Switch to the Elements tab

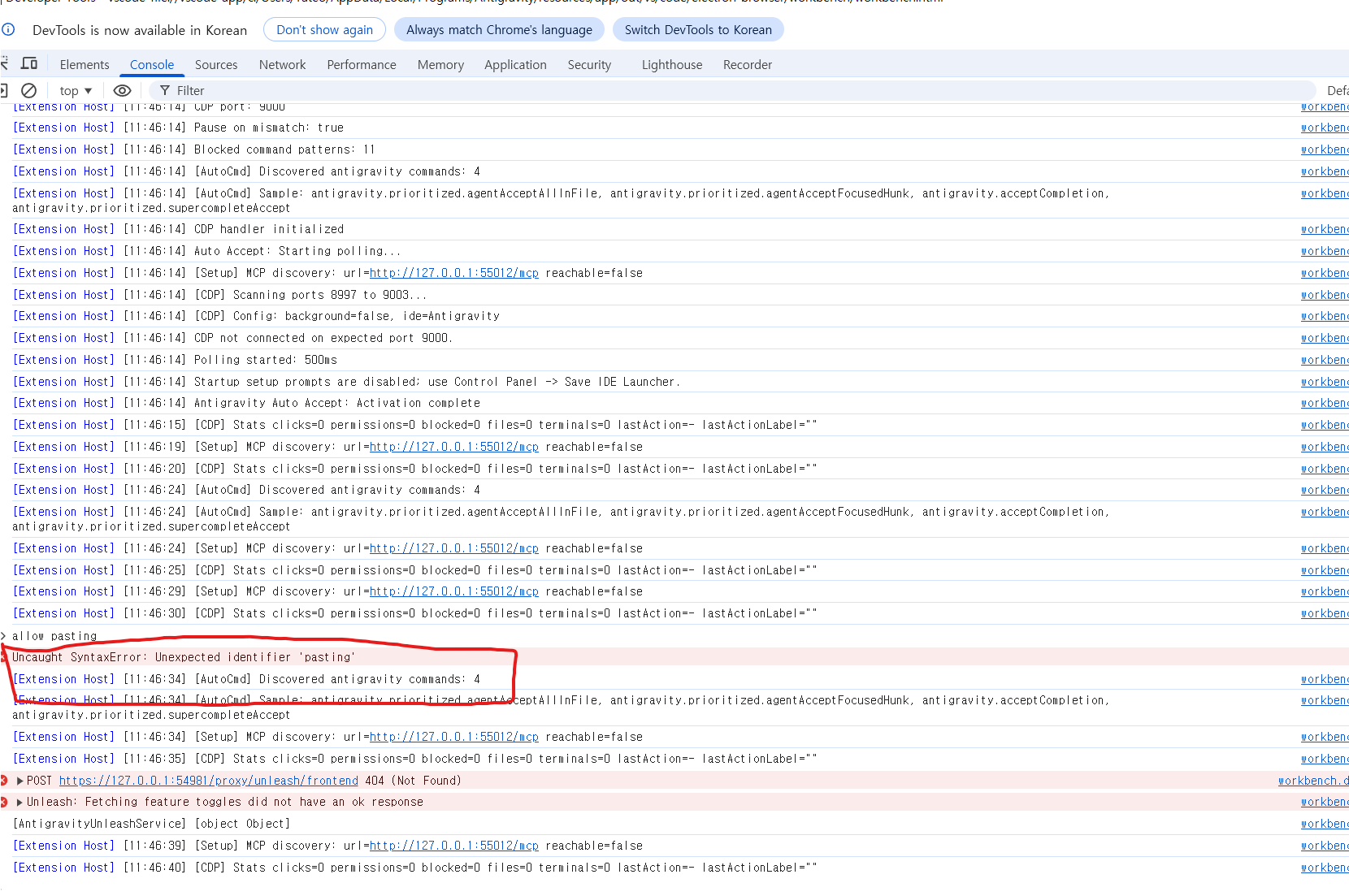85,64
